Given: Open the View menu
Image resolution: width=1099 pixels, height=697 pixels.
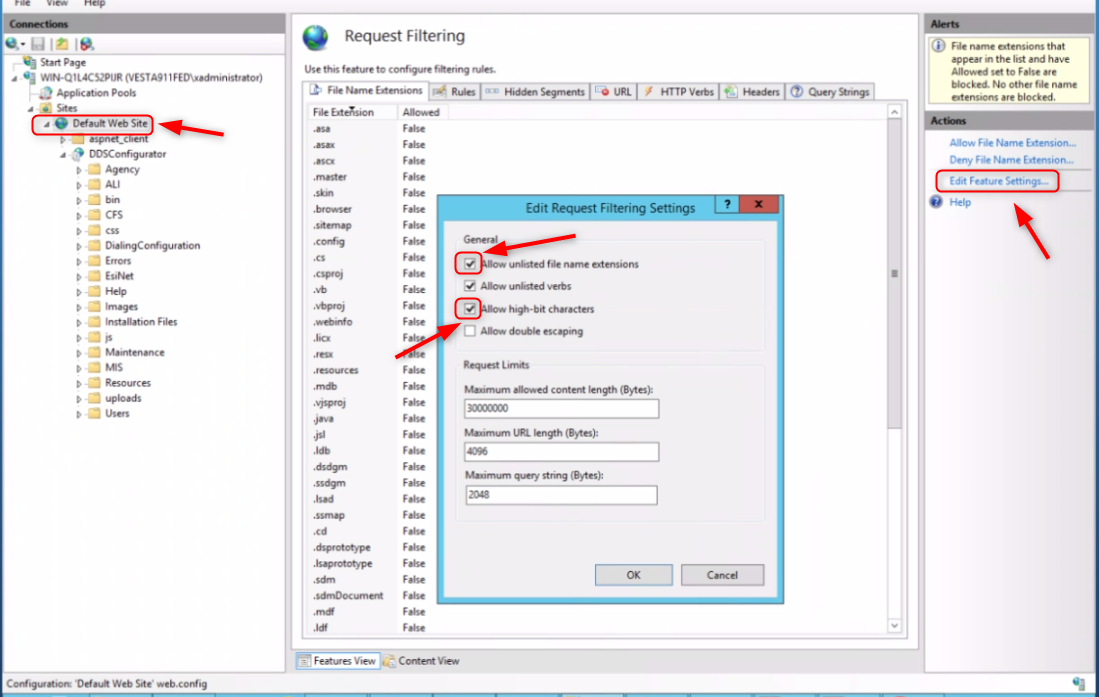Looking at the screenshot, I should pos(57,3).
